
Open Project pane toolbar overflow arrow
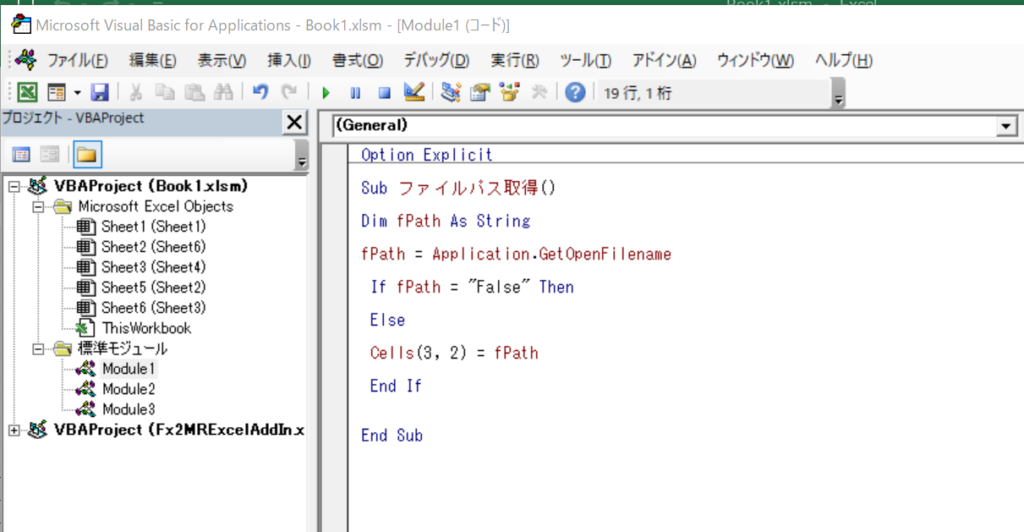click(x=301, y=155)
